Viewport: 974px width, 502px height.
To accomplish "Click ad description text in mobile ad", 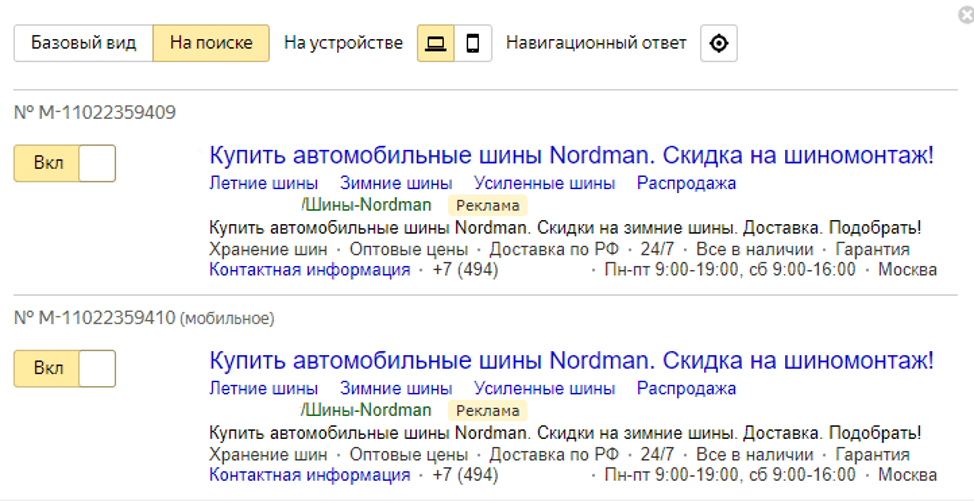I will [565, 432].
